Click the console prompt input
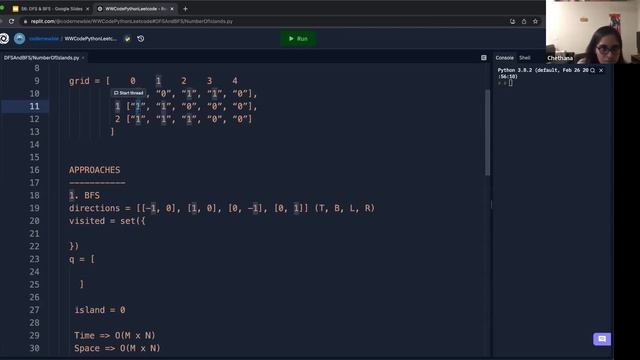 click(510, 83)
